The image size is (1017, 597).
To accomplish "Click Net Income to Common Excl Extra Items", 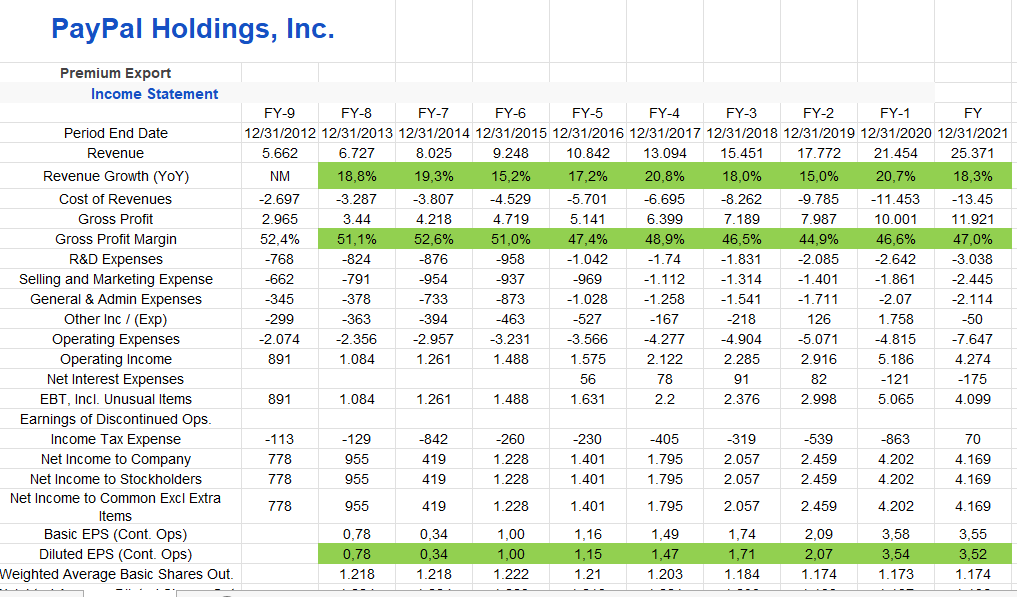I will 115,507.
